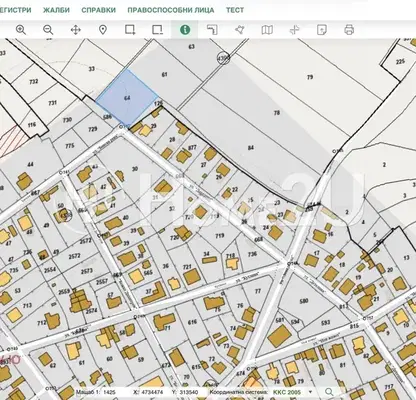The height and width of the screenshot is (400, 416).
Task: Open the ТЕСТ menu item
Action: click(235, 10)
